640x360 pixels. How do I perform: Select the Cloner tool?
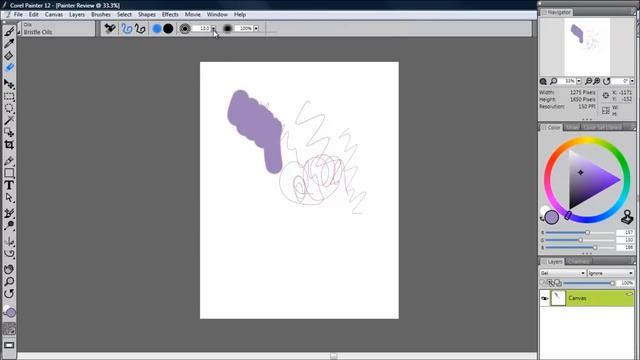pos(9,213)
